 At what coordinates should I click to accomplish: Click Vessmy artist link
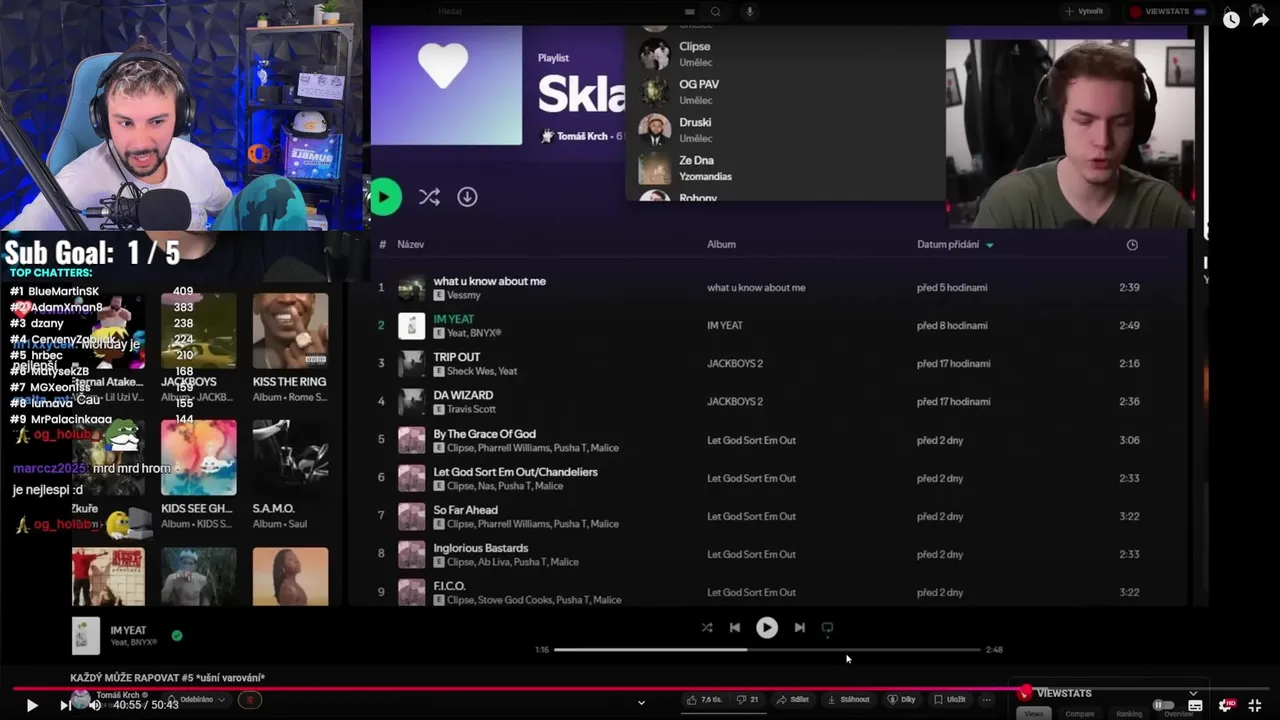click(x=464, y=295)
